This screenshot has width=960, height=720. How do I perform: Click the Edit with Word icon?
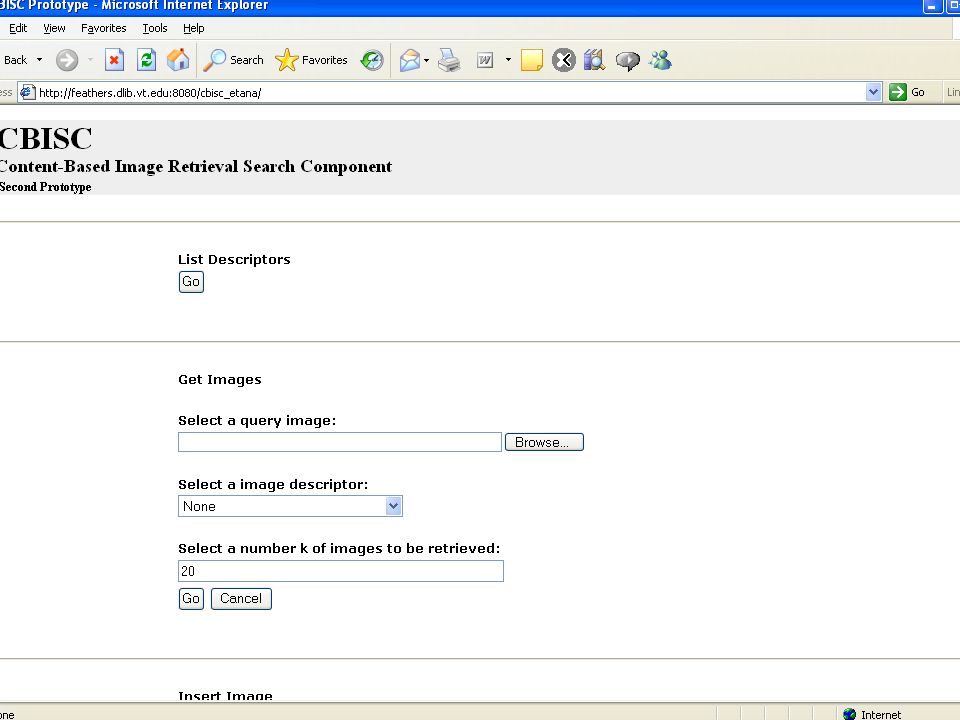(485, 60)
